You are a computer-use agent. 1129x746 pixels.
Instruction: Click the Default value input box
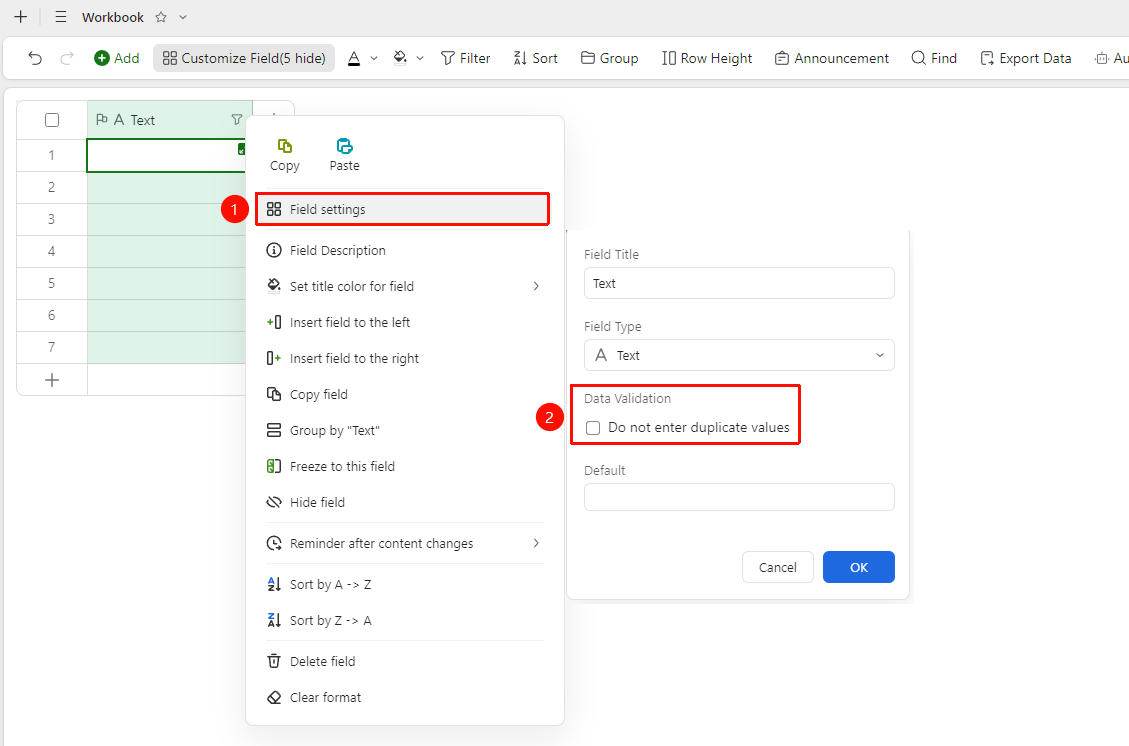[x=739, y=497]
